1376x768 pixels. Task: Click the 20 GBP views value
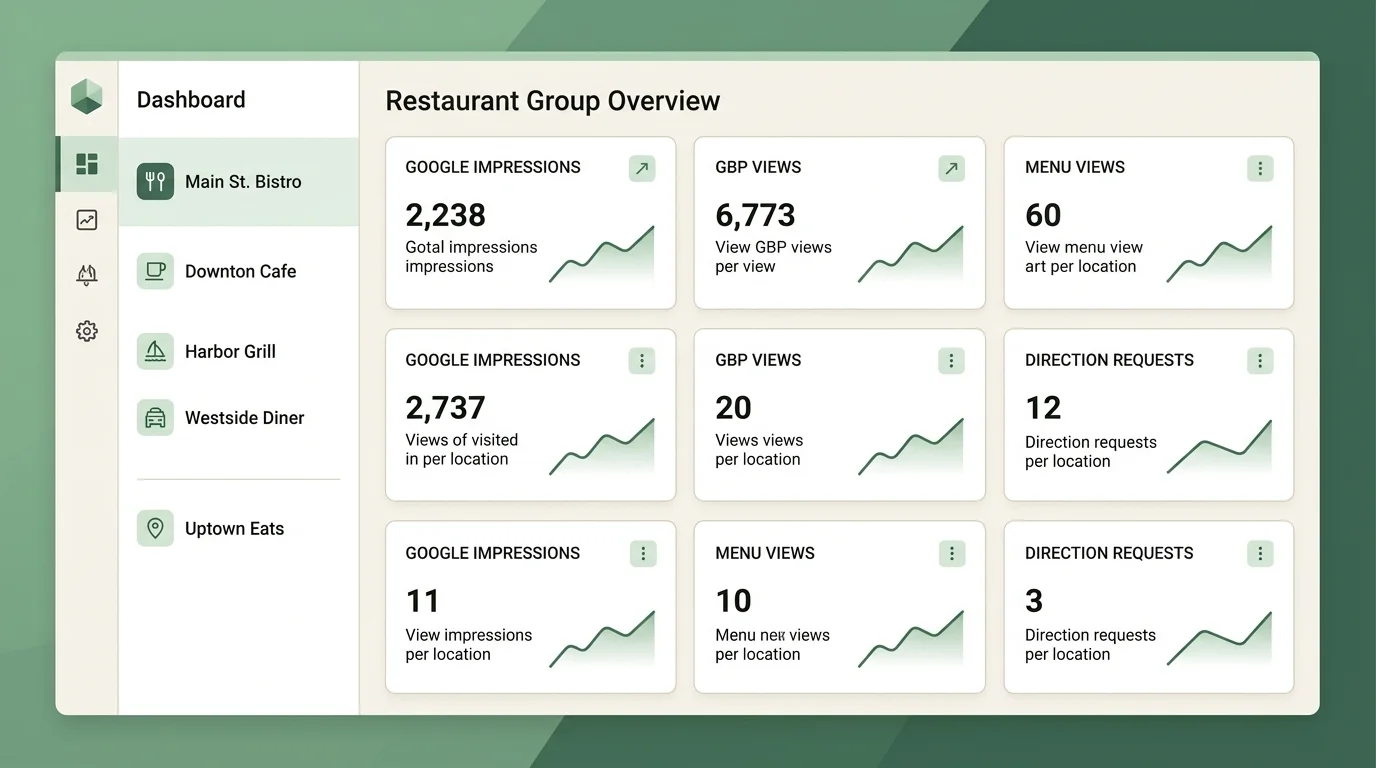click(733, 408)
